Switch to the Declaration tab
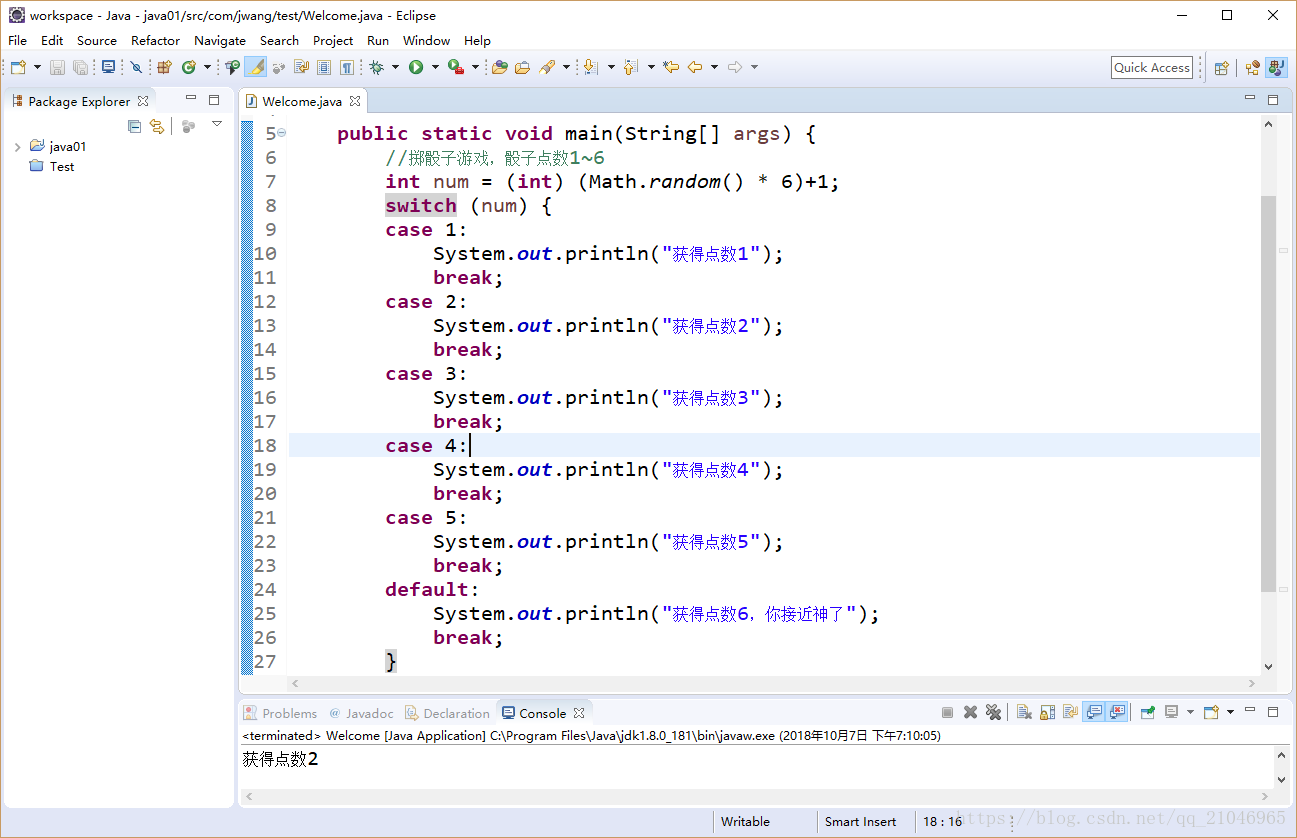This screenshot has height=838, width=1297. [447, 713]
